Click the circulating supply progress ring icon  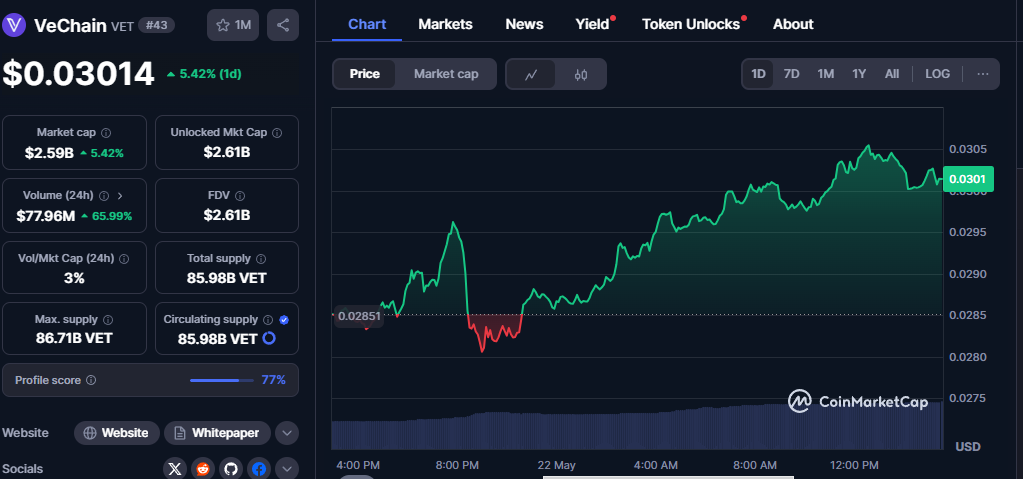pos(269,338)
